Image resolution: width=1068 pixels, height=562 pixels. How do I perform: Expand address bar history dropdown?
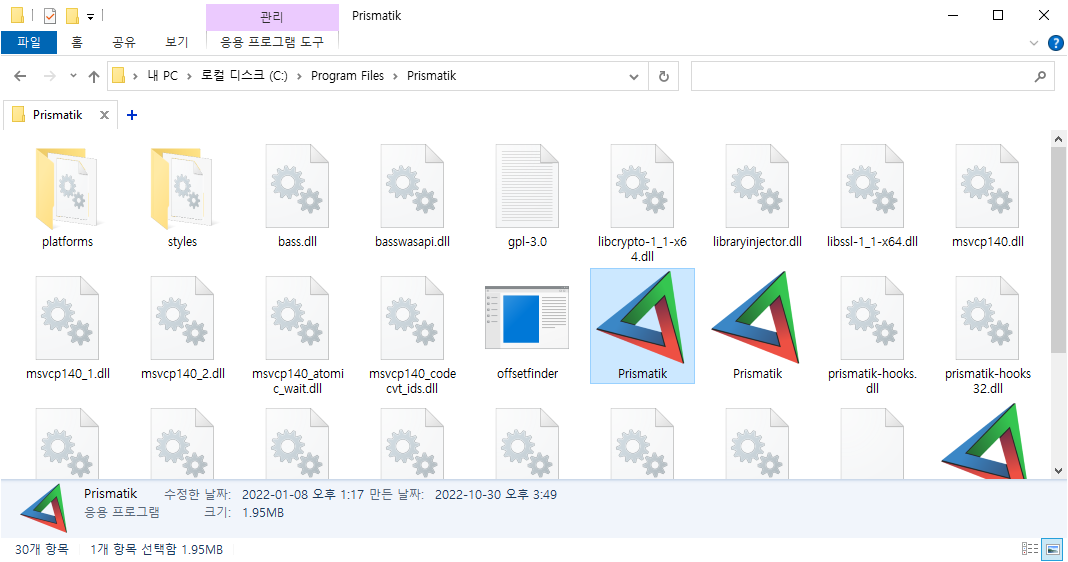point(634,76)
